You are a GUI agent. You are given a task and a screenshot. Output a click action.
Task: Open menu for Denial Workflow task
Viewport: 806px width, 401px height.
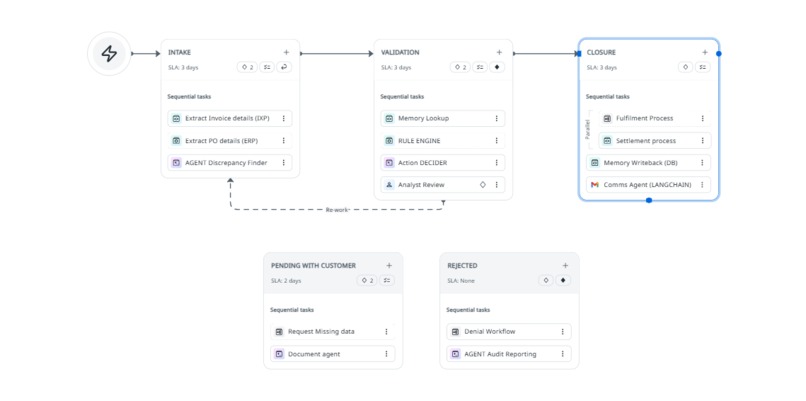pos(562,332)
